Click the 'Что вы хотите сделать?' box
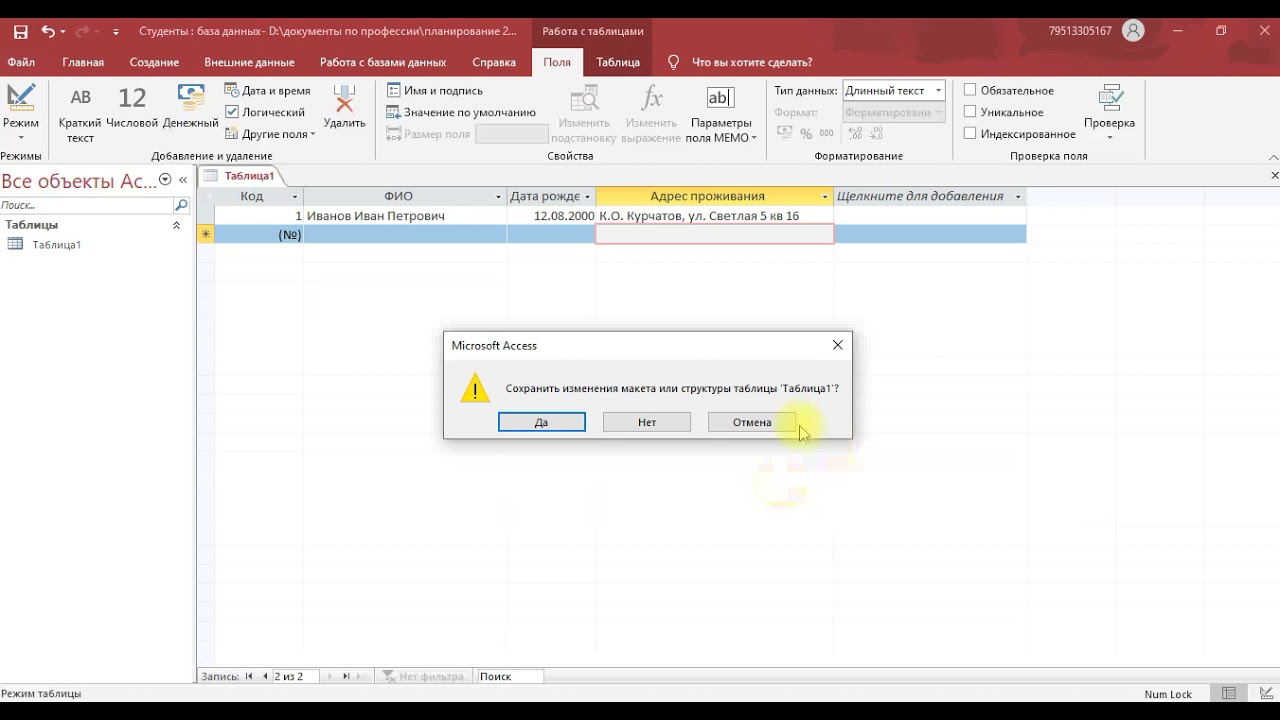The image size is (1280, 720). [752, 62]
